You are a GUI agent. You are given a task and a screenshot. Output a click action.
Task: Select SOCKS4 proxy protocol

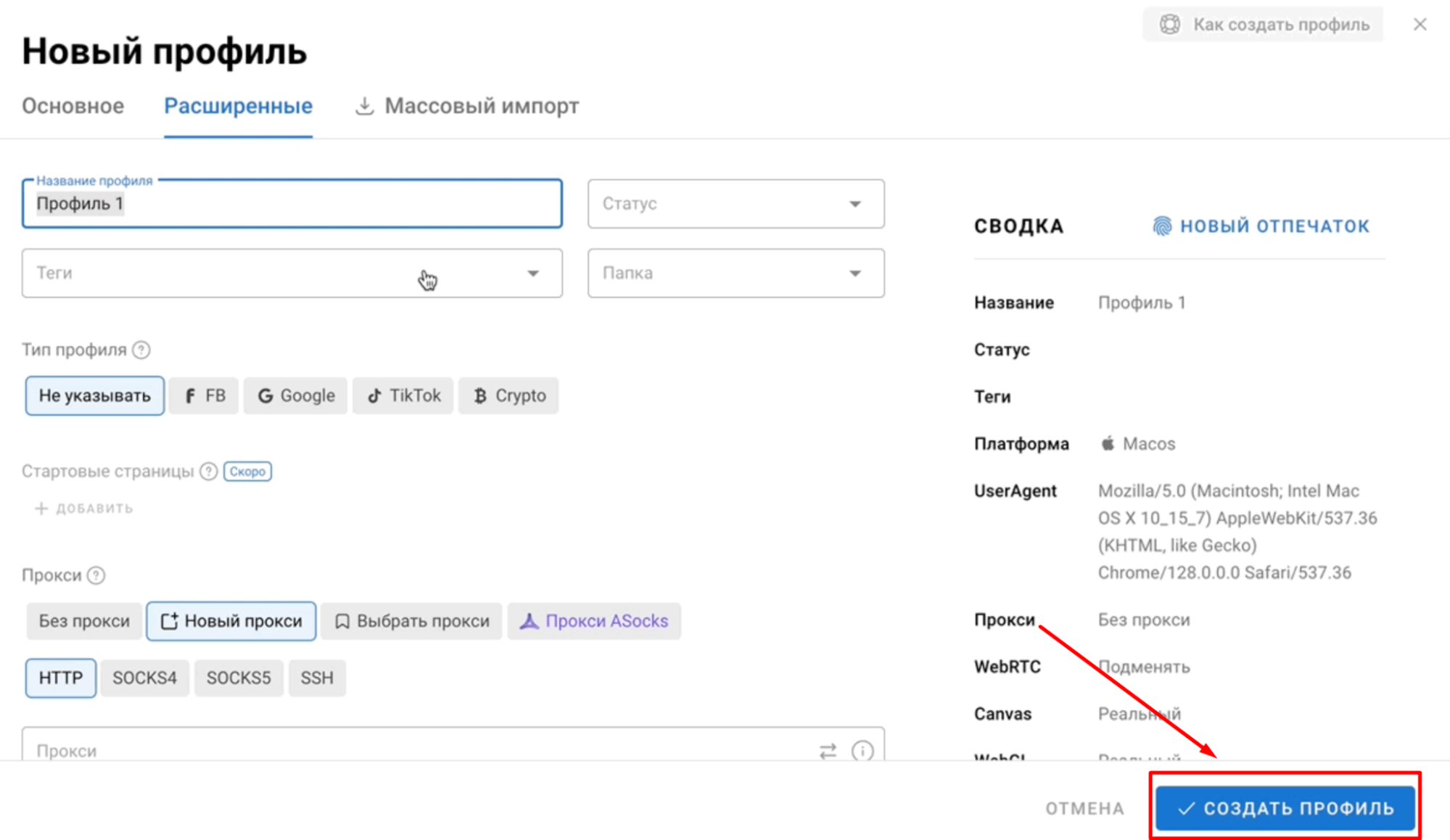[145, 678]
